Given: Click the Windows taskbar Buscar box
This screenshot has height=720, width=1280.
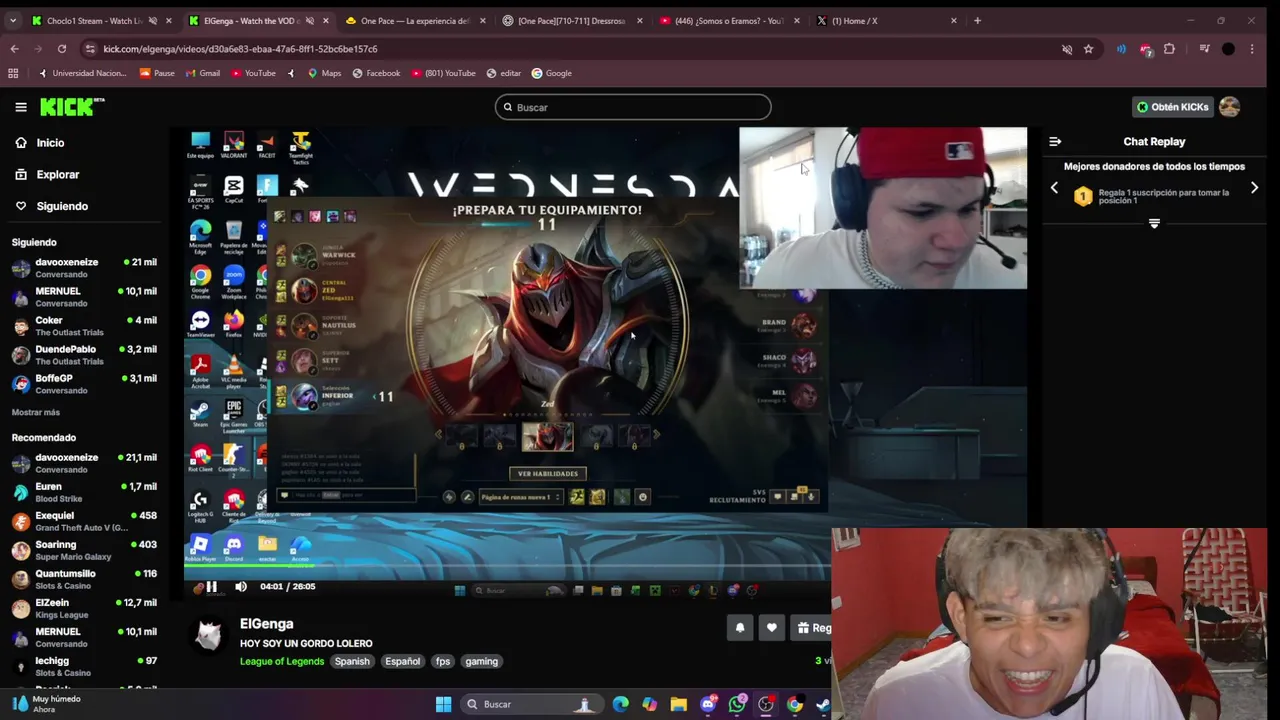Looking at the screenshot, I should coord(533,704).
